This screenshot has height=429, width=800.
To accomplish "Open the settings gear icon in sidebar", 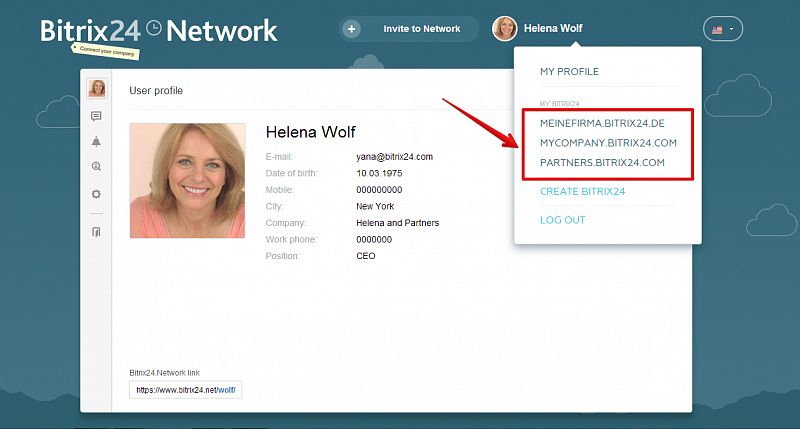I will pos(96,194).
